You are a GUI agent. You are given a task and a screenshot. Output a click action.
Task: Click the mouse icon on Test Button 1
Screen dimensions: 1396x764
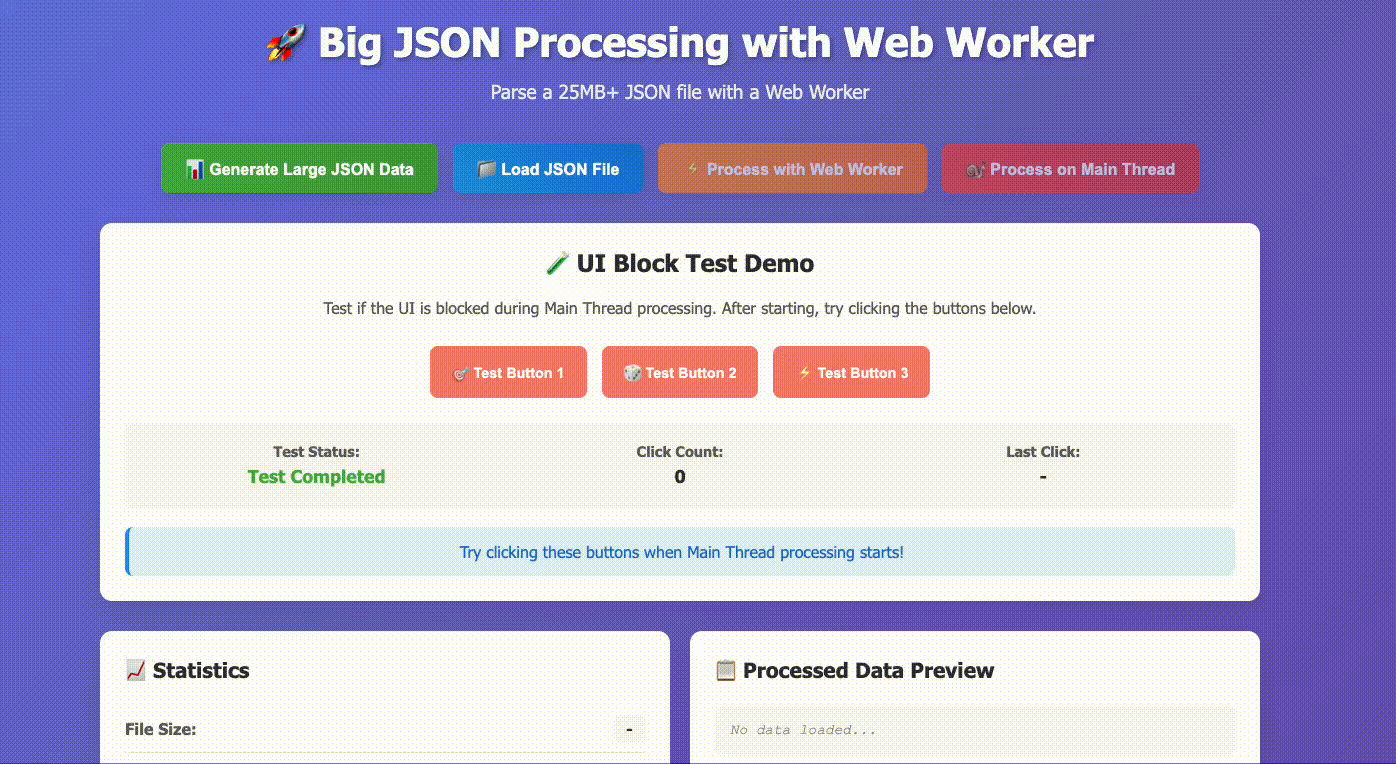461,372
